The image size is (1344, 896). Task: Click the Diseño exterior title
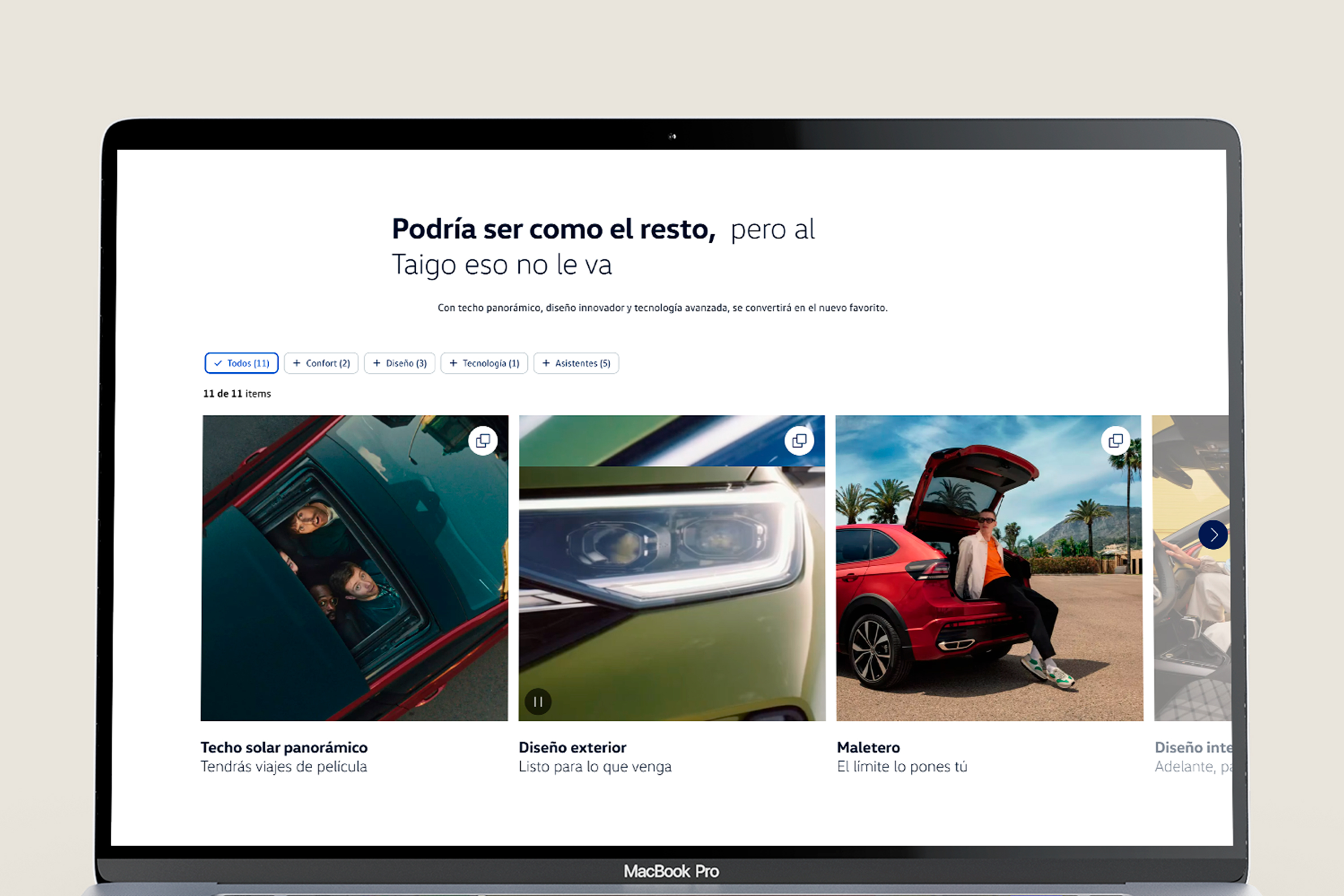pos(573,747)
